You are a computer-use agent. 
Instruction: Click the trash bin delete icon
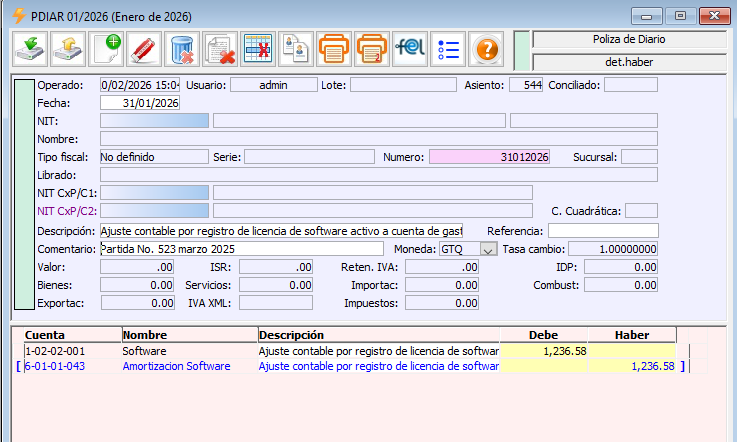point(182,48)
